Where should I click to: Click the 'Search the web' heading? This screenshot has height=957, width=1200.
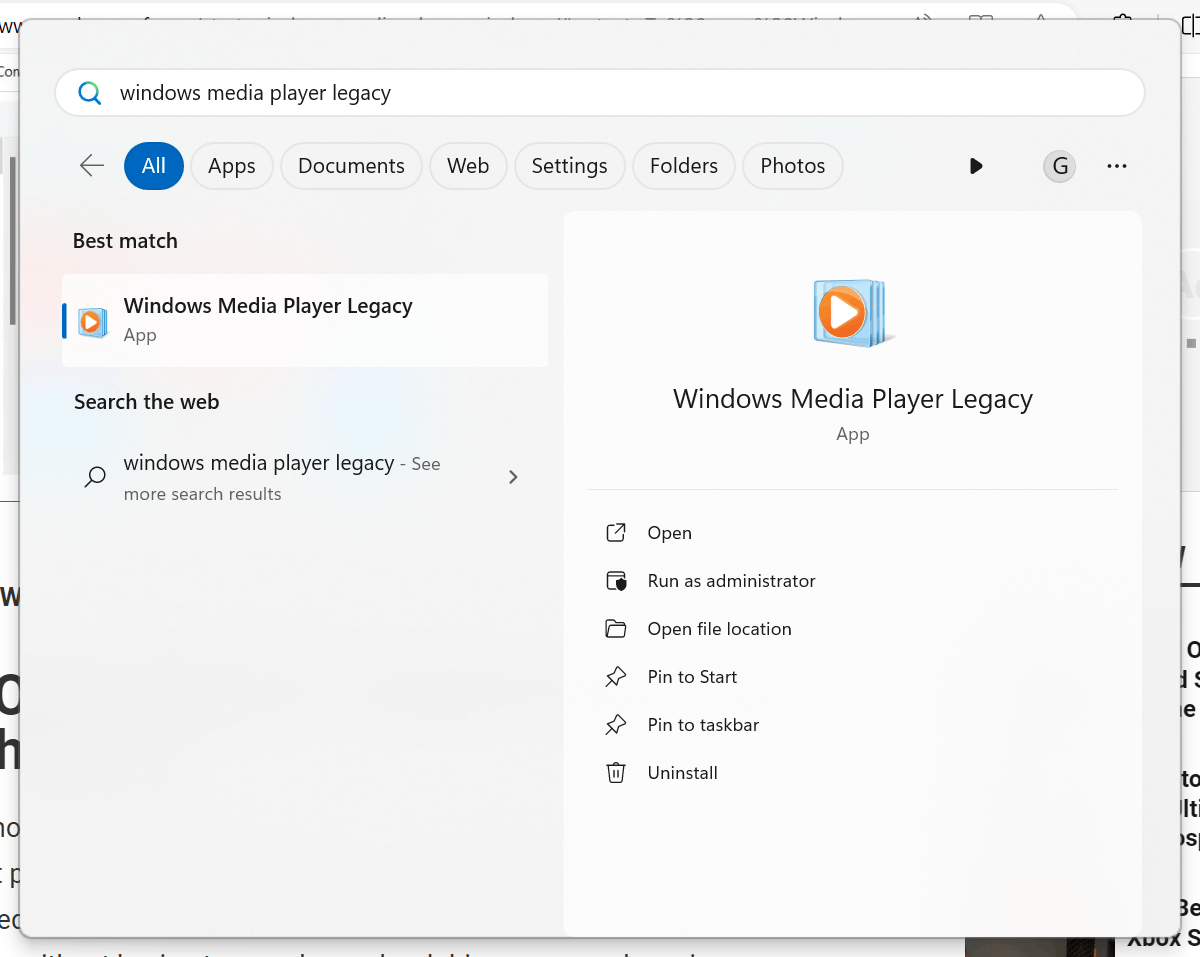pyautogui.click(x=146, y=402)
